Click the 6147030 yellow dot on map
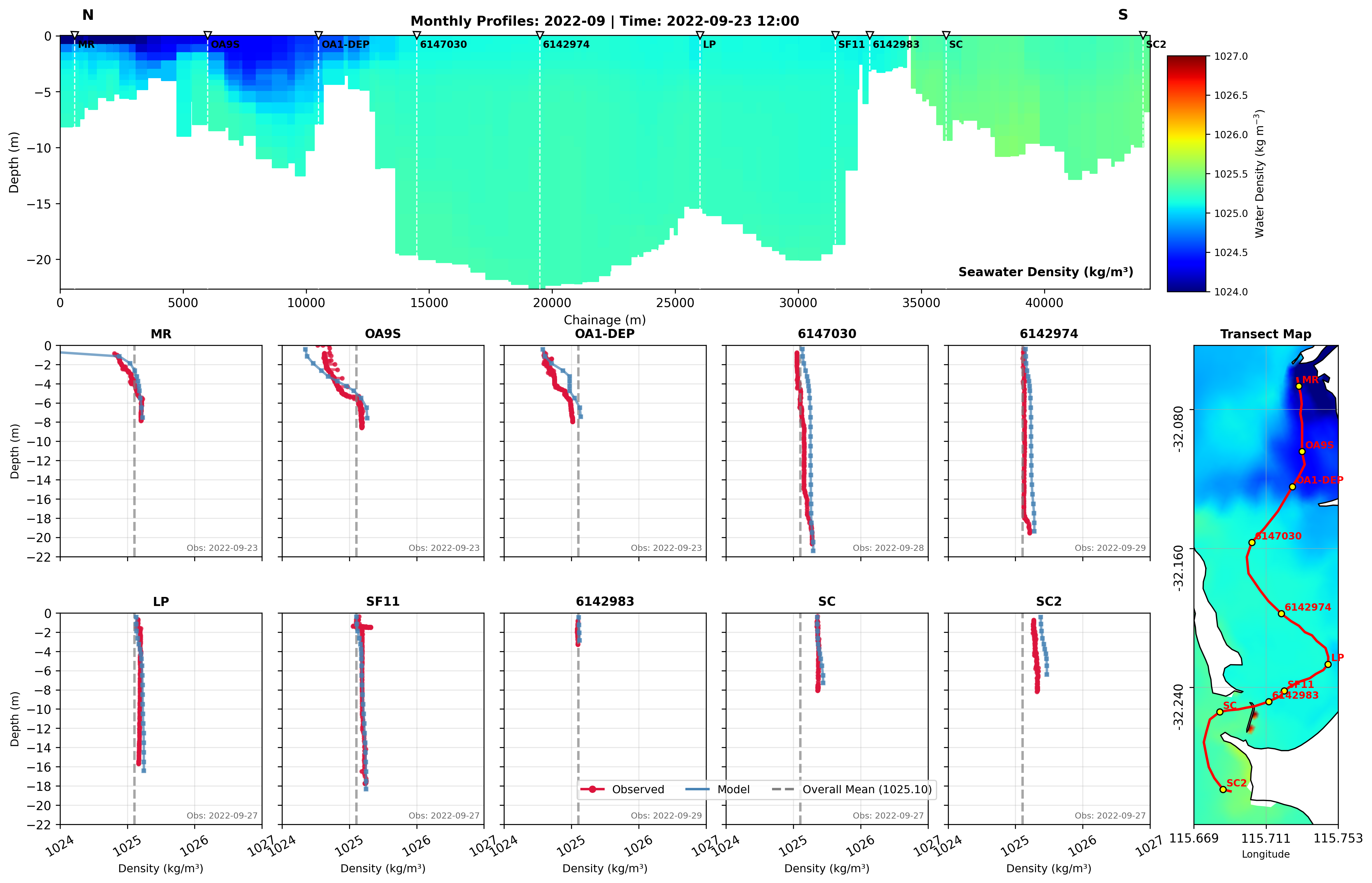This screenshot has height=883, width=1372. (1252, 542)
